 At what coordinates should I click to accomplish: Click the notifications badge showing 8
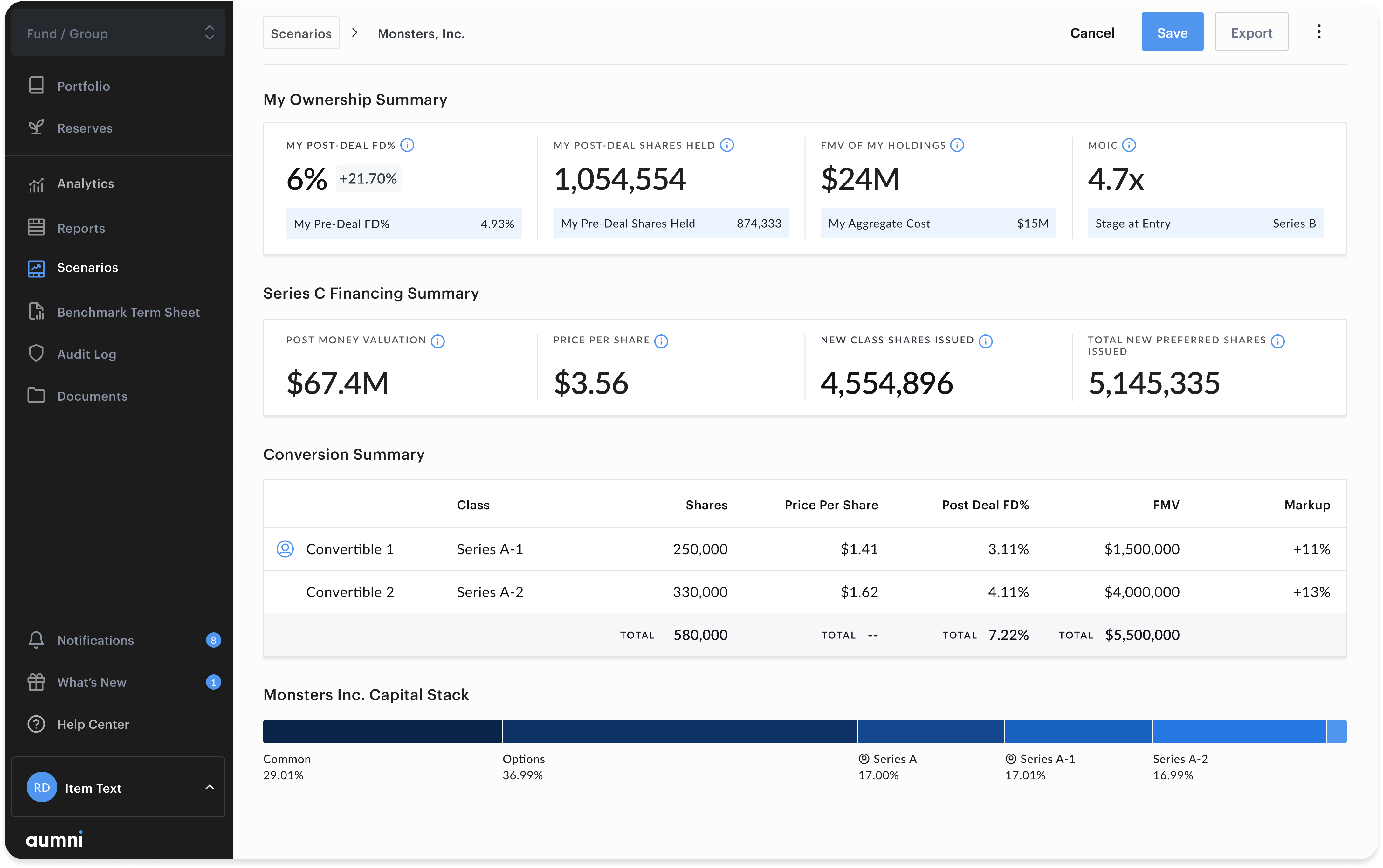click(x=213, y=640)
